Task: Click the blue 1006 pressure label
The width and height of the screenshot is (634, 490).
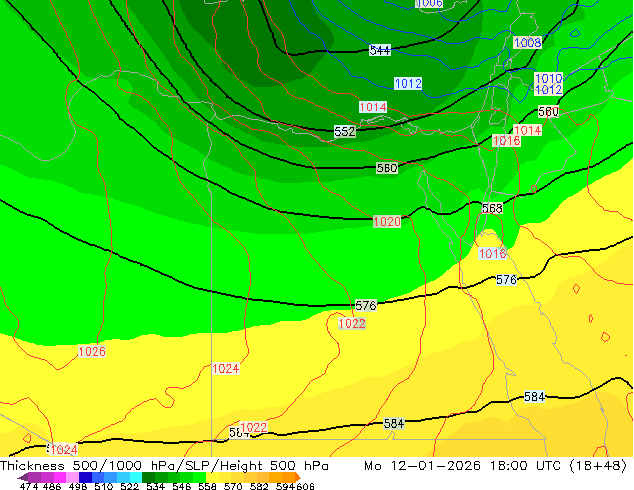Action: click(429, 4)
